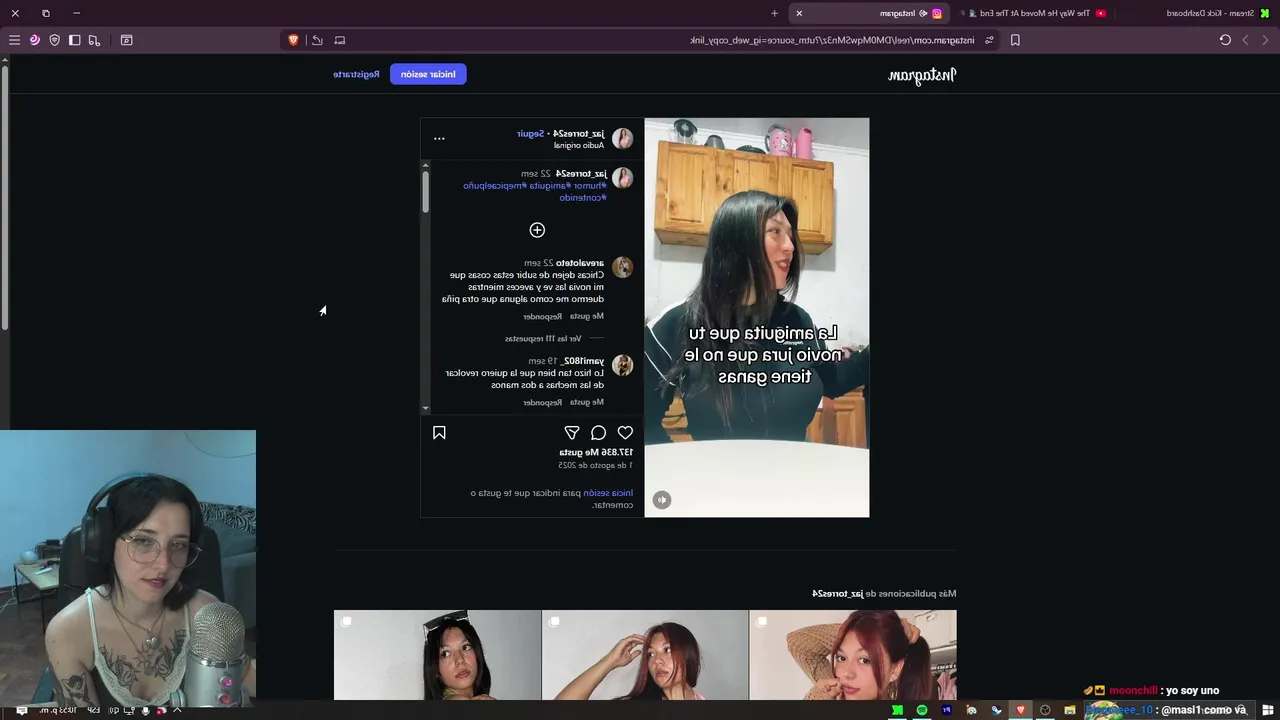1280x720 pixels.
Task: Click the 1 de agosto de 2025 date
Action: [x=597, y=466]
